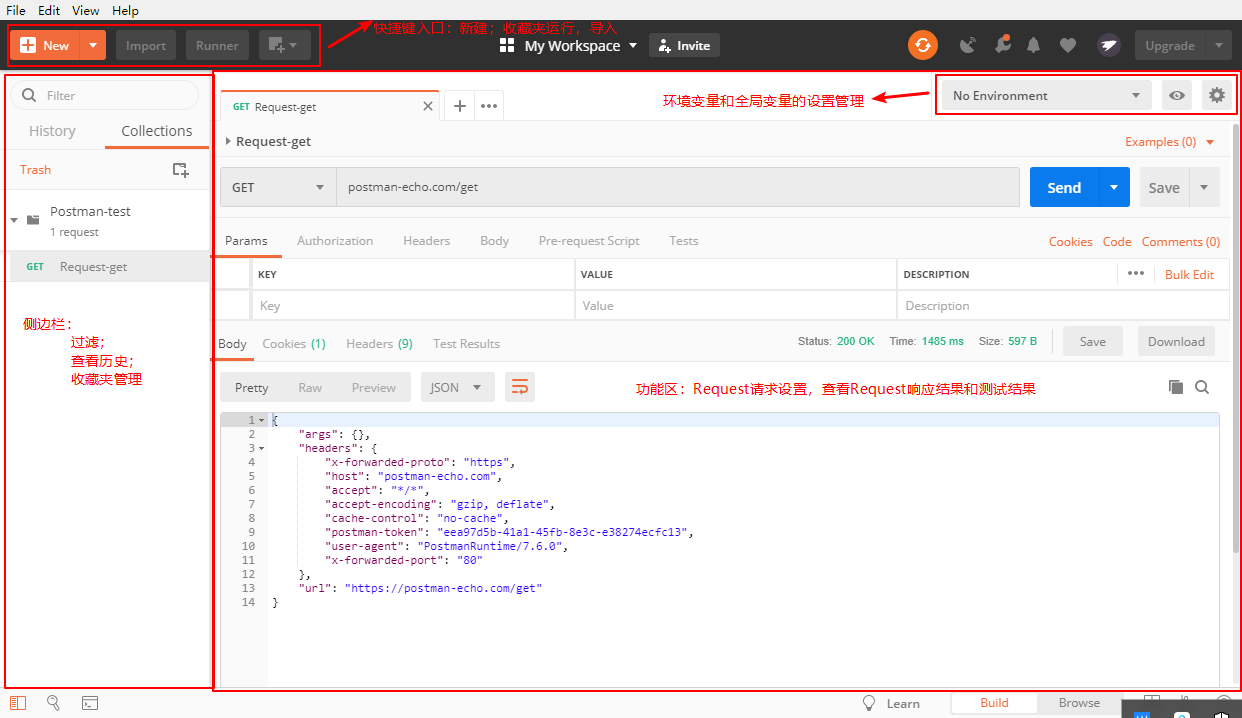Open the New button dropdown arrow

93,45
